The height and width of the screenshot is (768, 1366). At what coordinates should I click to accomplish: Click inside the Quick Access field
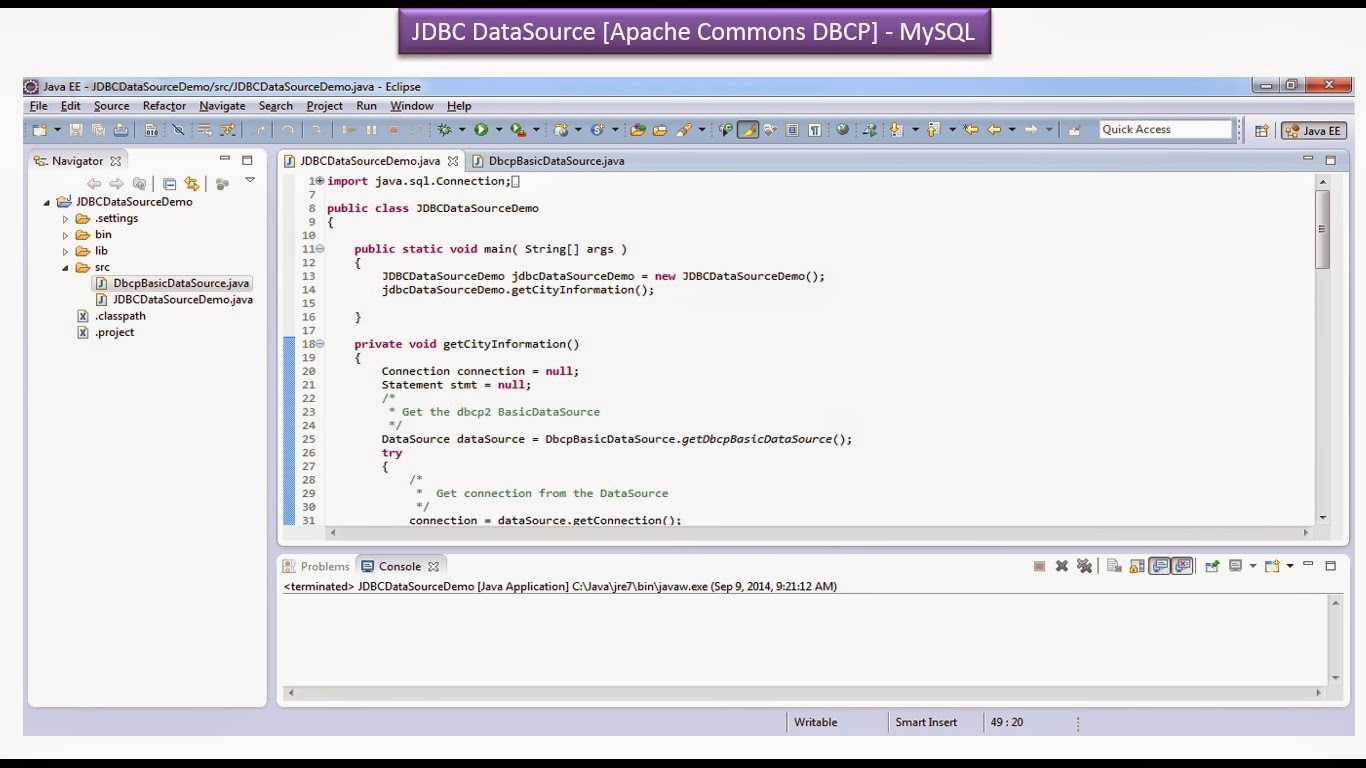(x=1165, y=128)
